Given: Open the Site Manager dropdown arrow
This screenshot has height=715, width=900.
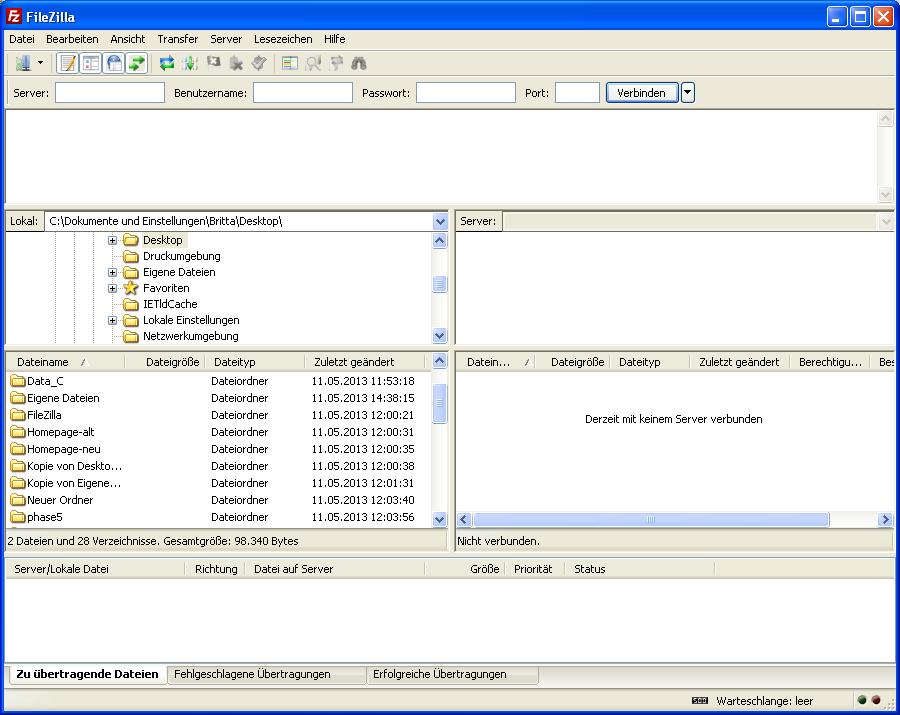Looking at the screenshot, I should [x=40, y=63].
